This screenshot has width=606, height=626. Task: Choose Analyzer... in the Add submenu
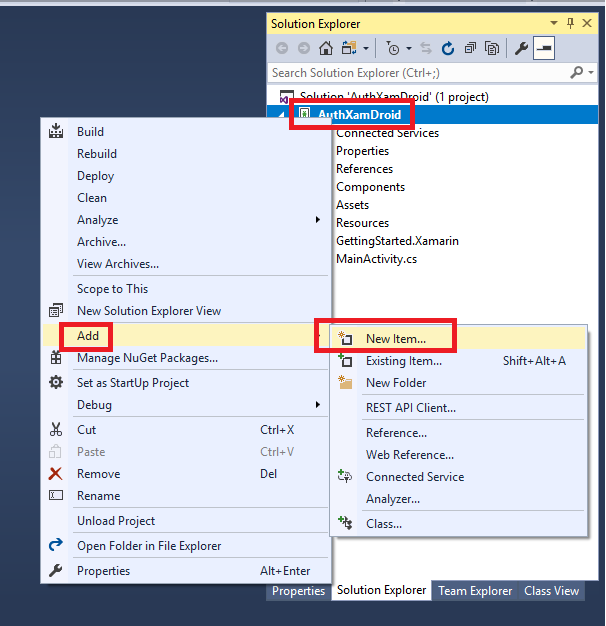pos(459,499)
